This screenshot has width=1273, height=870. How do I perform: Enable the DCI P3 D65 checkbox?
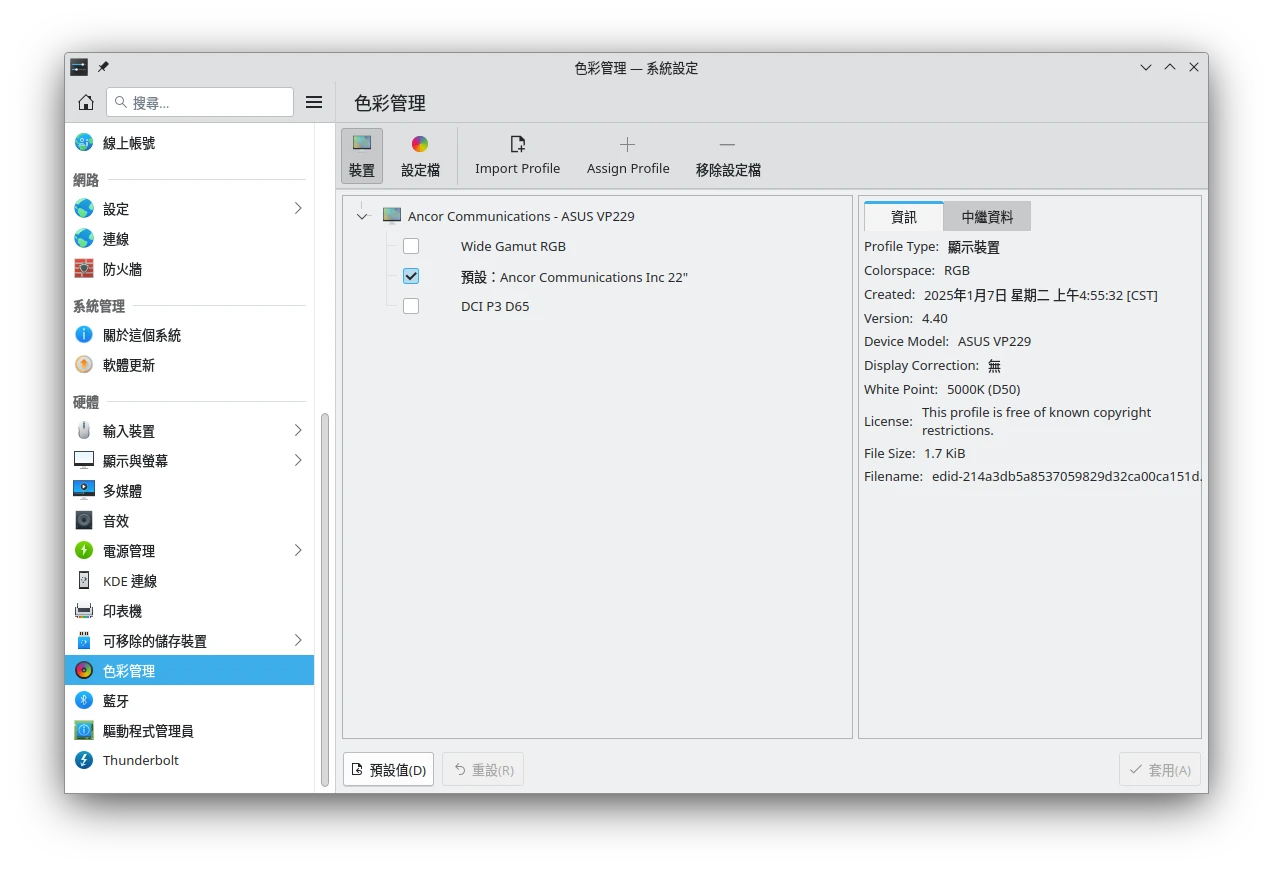(x=411, y=307)
